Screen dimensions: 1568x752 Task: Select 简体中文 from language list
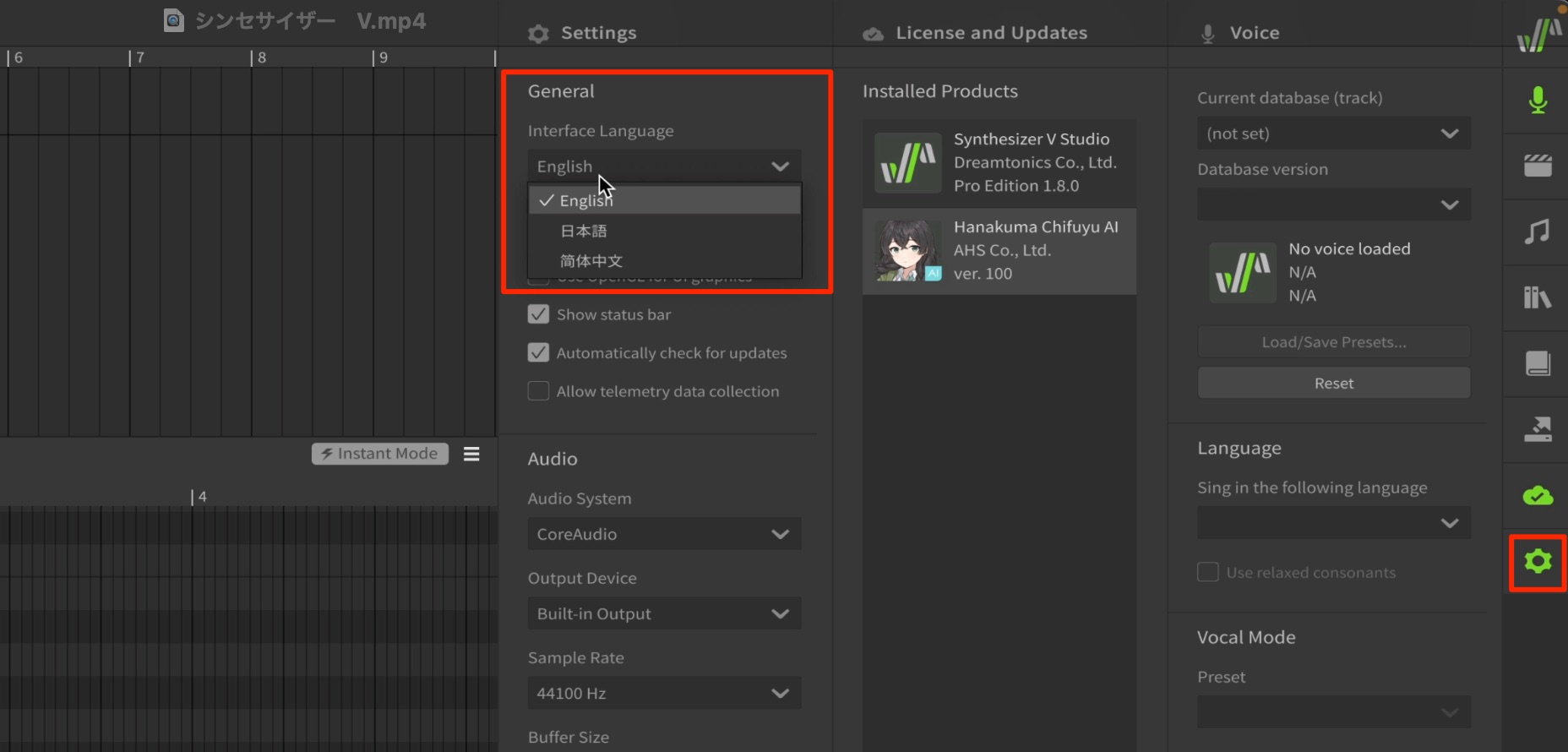[664, 261]
